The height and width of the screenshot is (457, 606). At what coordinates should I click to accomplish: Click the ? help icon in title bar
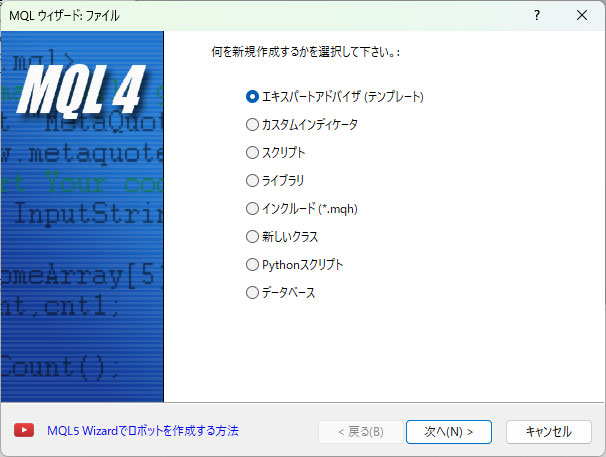point(537,15)
